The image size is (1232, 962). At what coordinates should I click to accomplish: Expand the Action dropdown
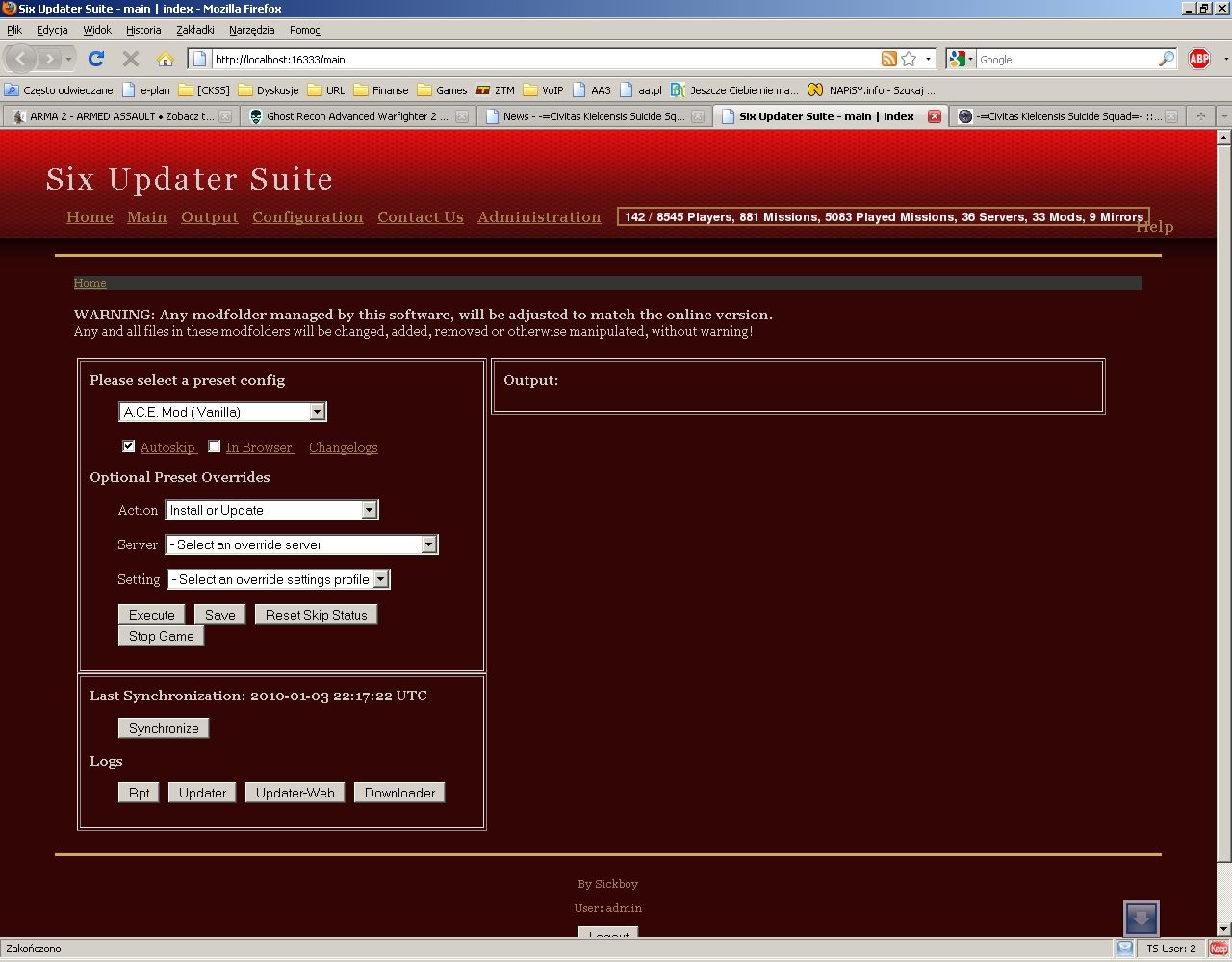(271, 510)
